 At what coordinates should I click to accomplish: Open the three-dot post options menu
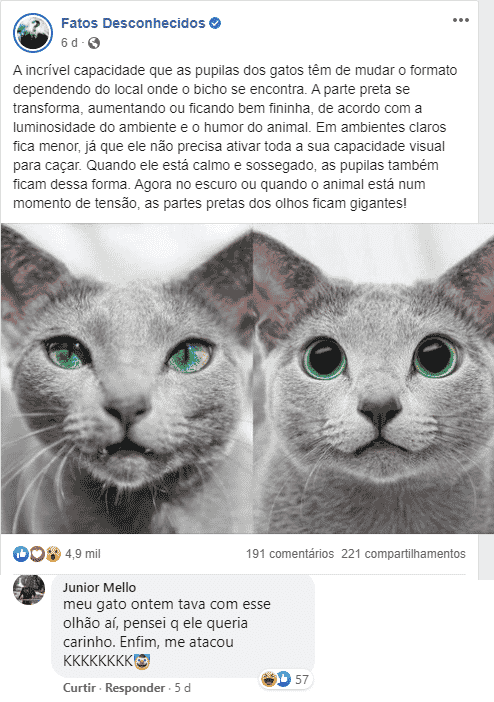(x=460, y=20)
